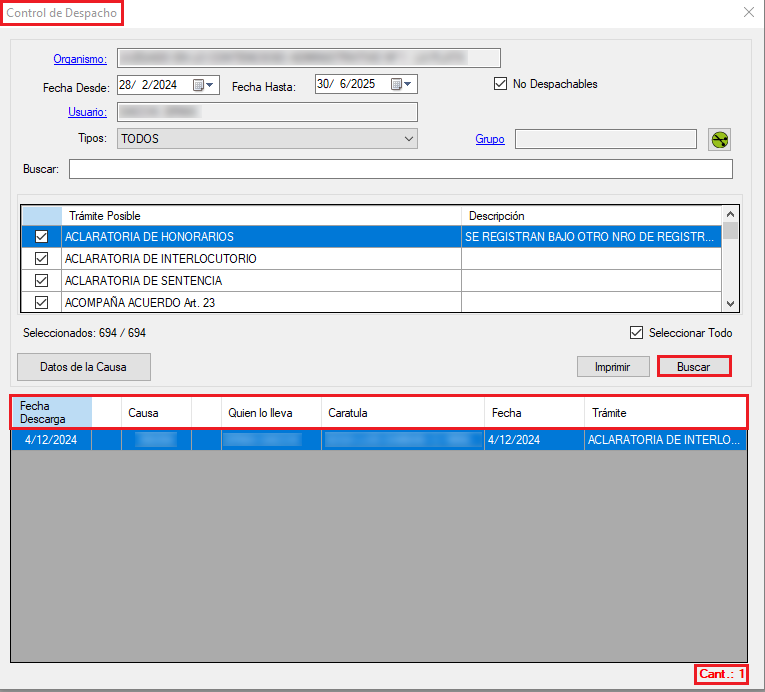Open the Fecha Desde calendar picker

[x=203, y=85]
